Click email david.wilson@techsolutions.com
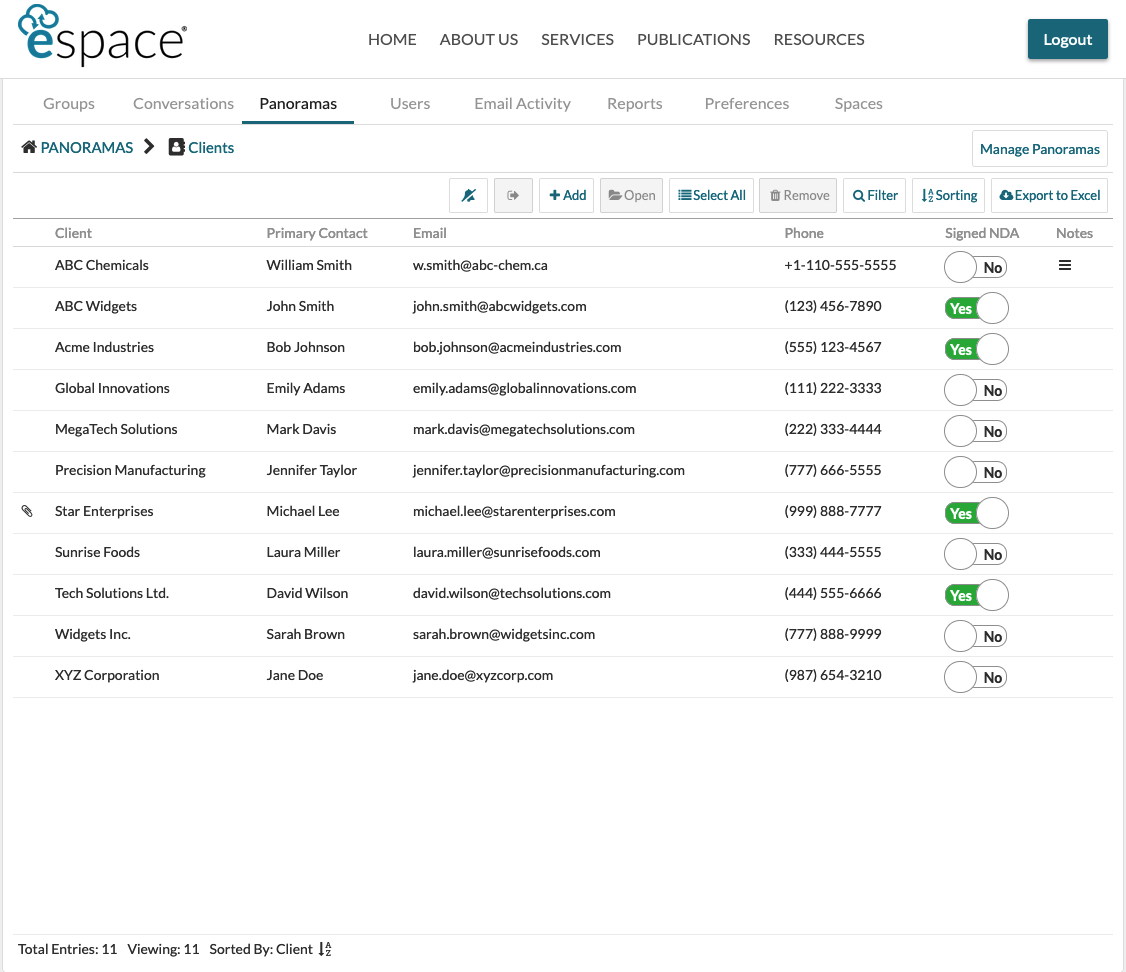The image size is (1126, 972). pos(511,592)
